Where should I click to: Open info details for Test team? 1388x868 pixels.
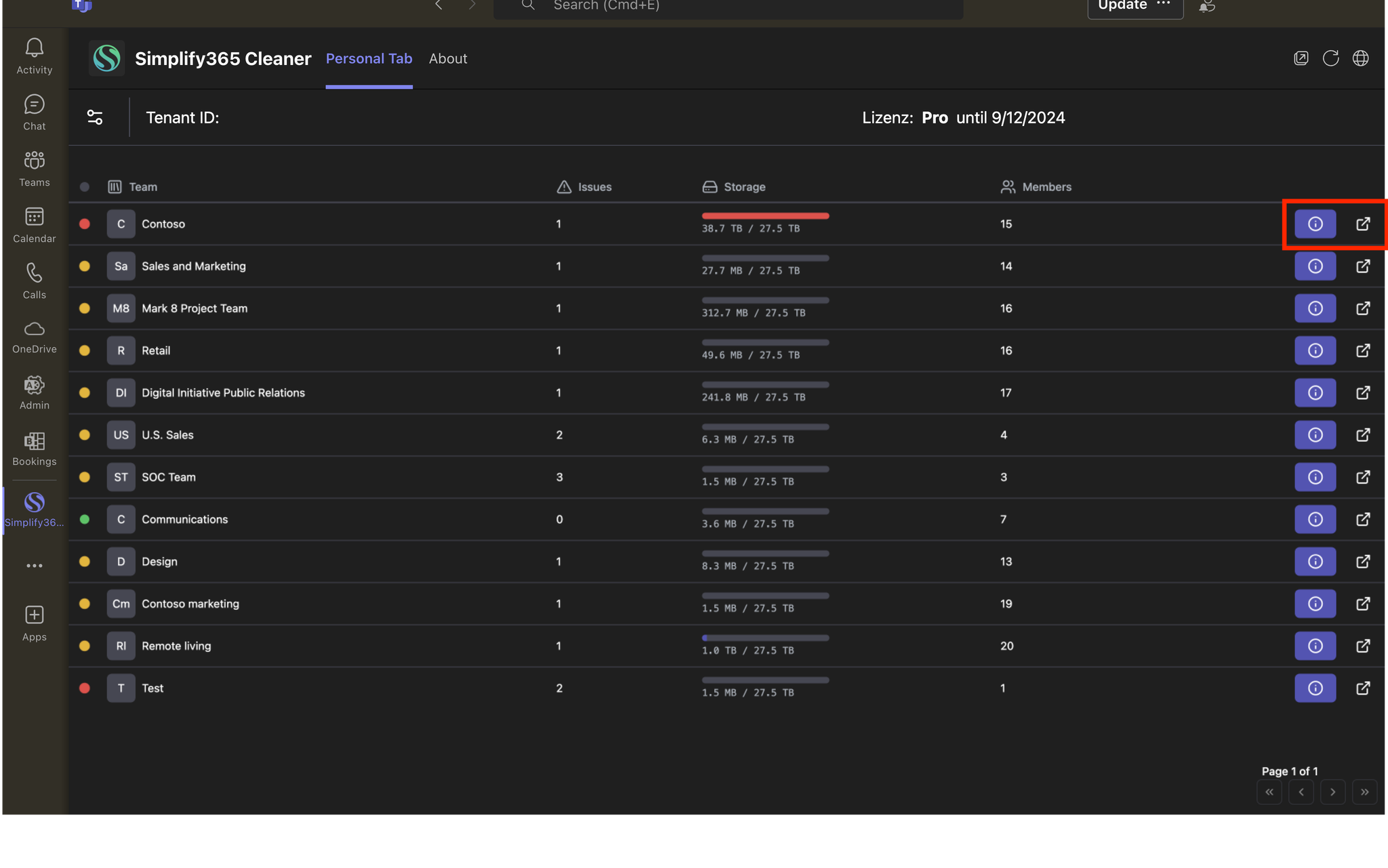1315,688
